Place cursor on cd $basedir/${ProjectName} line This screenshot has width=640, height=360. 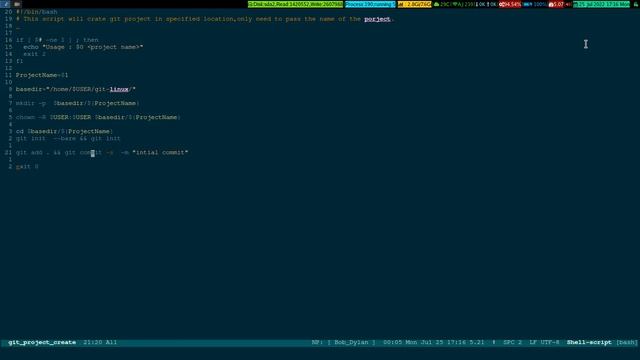click(x=64, y=131)
